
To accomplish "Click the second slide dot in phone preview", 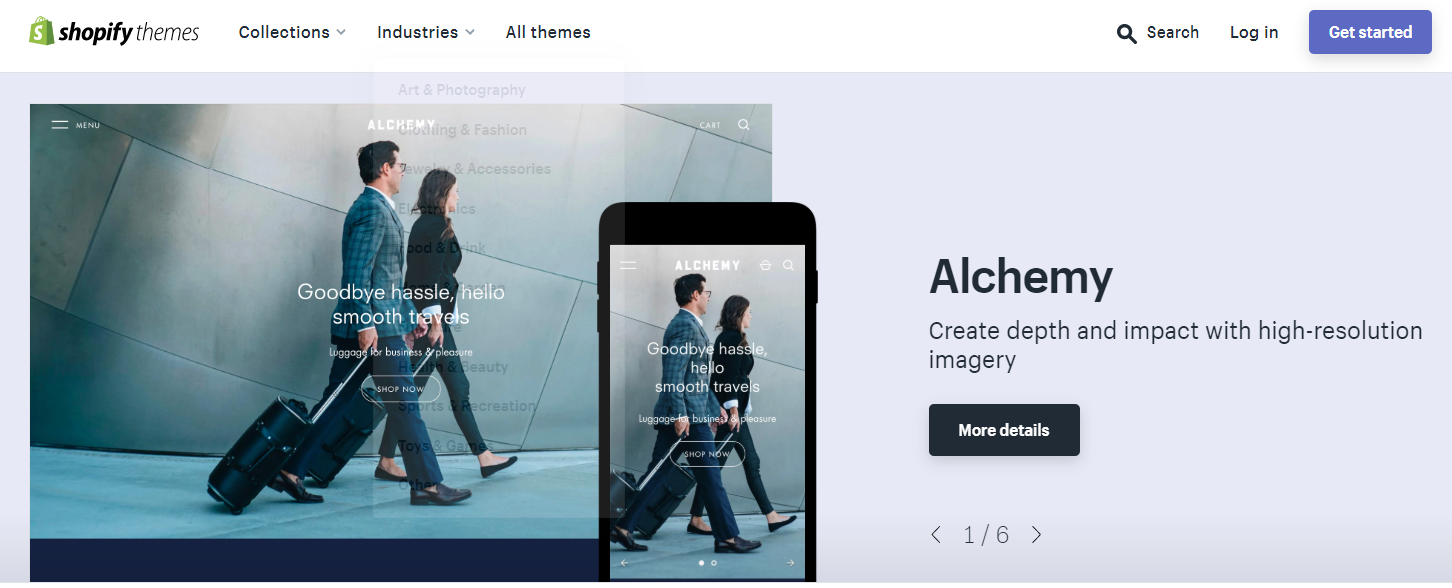I will [x=714, y=563].
